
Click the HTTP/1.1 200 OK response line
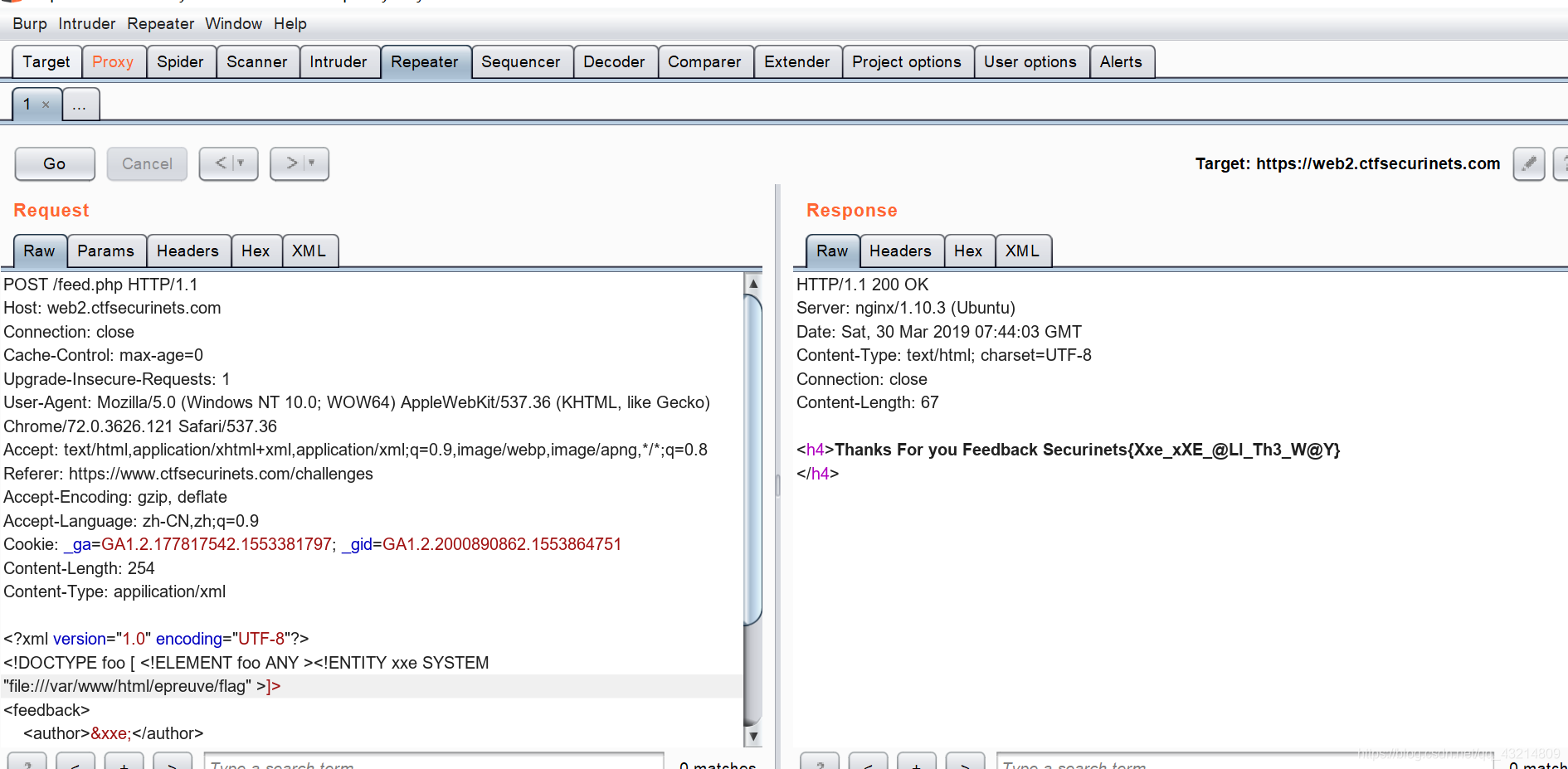point(862,285)
